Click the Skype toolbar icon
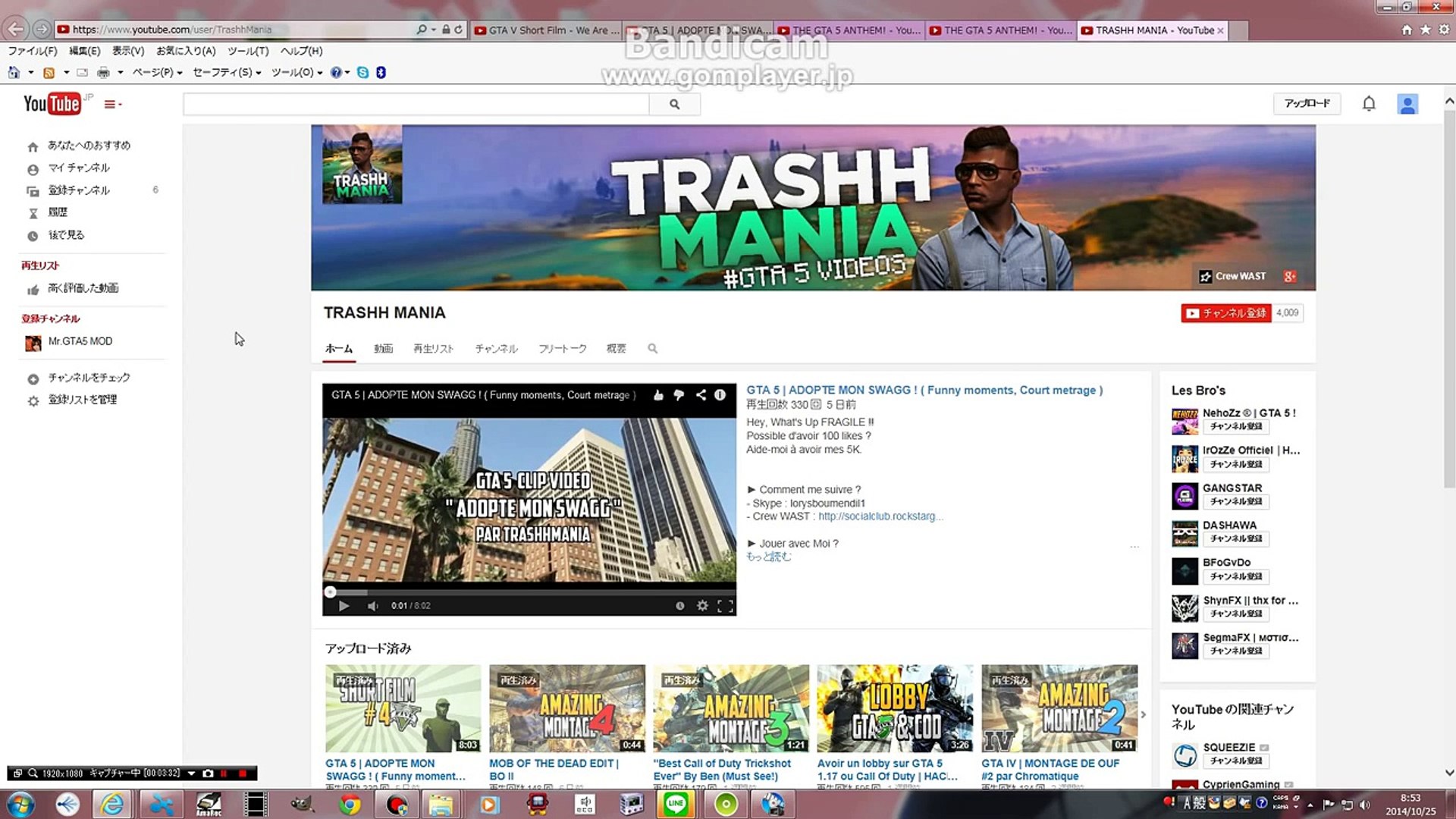The width and height of the screenshot is (1456, 819). point(362,73)
